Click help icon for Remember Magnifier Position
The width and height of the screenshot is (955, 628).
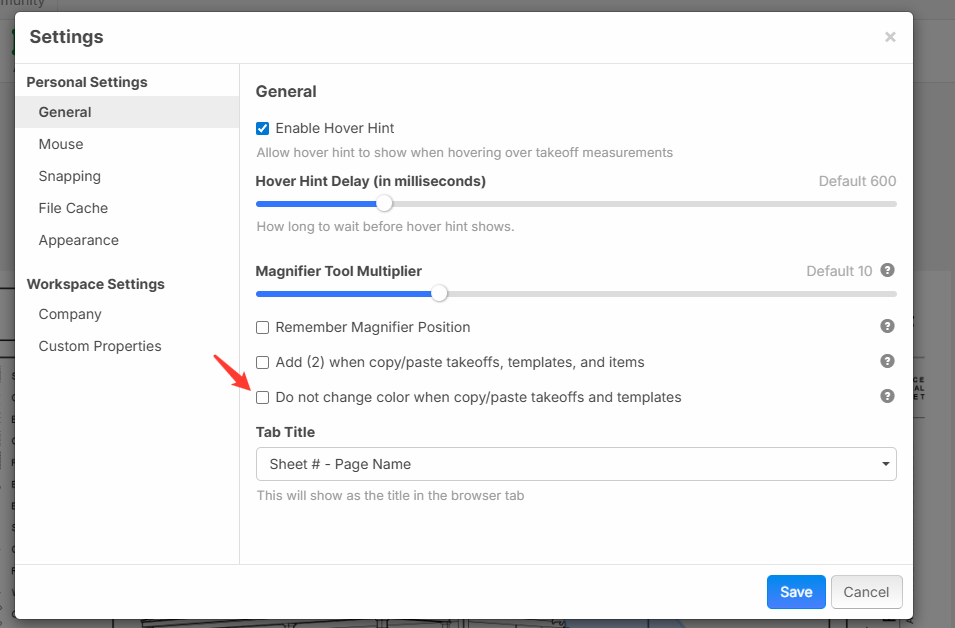pyautogui.click(x=887, y=326)
